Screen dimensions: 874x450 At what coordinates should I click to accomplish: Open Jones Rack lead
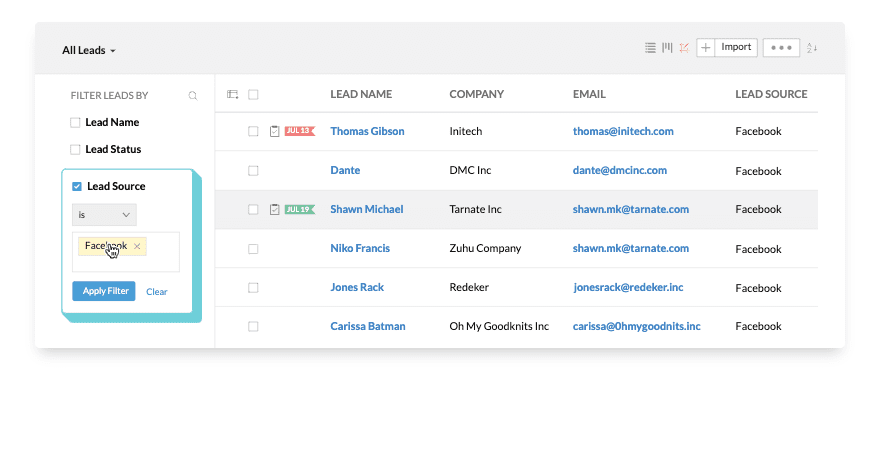point(357,287)
